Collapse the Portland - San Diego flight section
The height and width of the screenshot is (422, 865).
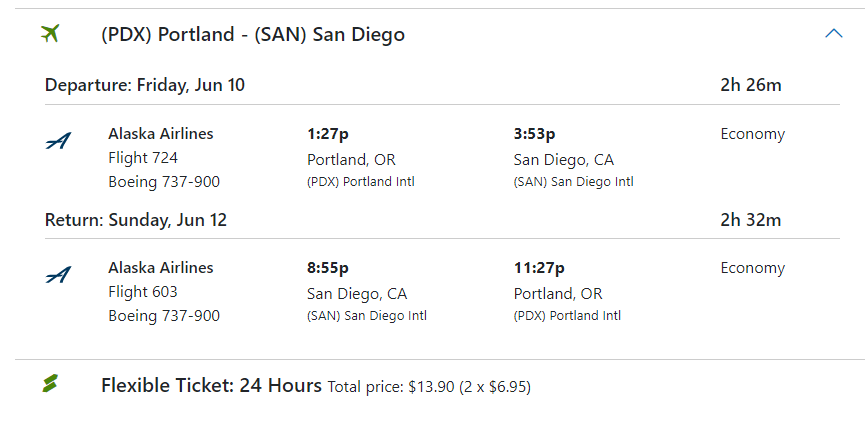[x=833, y=34]
